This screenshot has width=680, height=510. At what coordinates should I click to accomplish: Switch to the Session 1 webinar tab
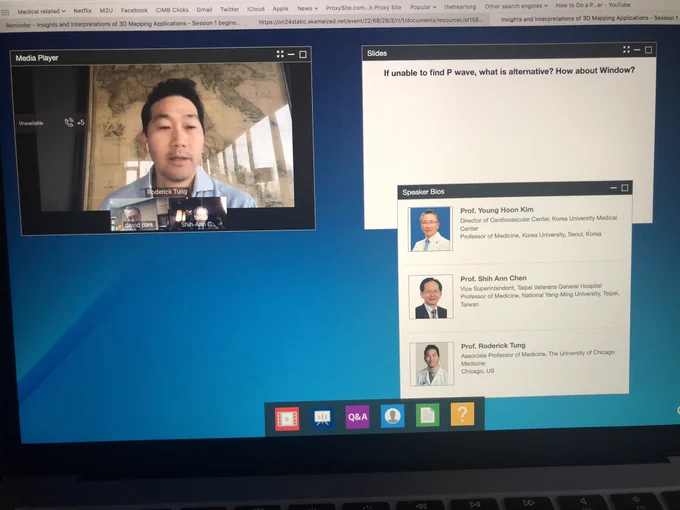coord(589,18)
